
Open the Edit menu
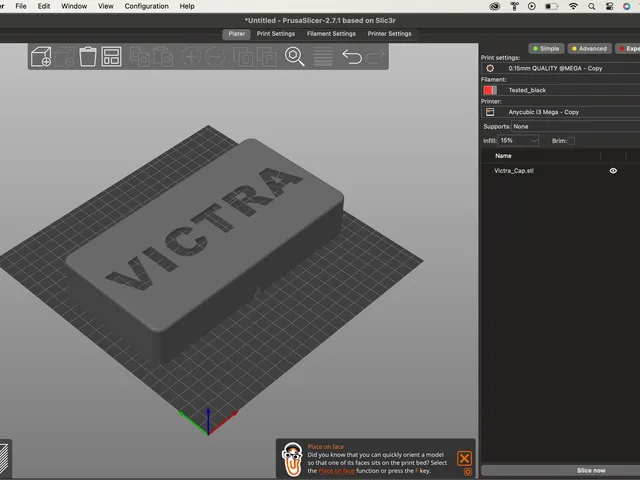(44, 6)
